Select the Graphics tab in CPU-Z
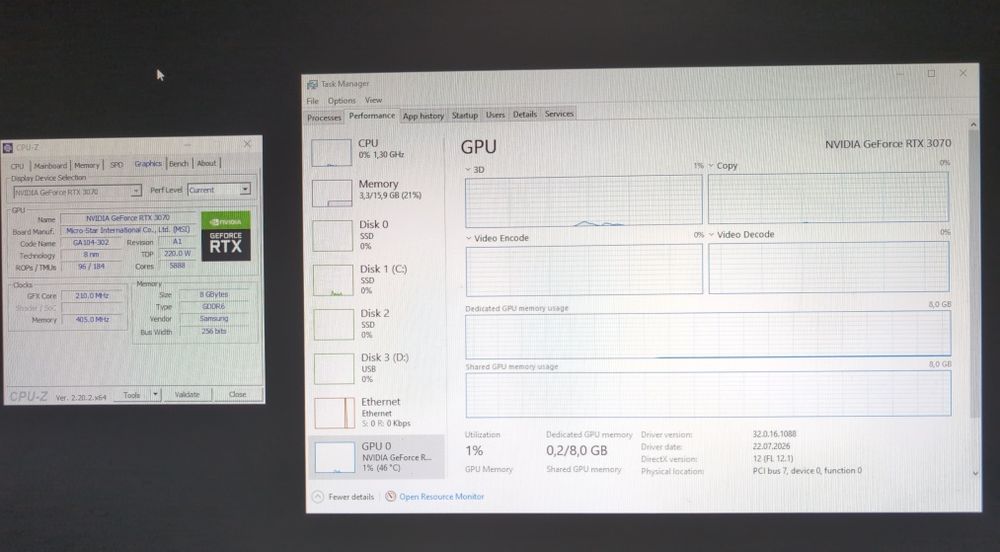 [148, 164]
